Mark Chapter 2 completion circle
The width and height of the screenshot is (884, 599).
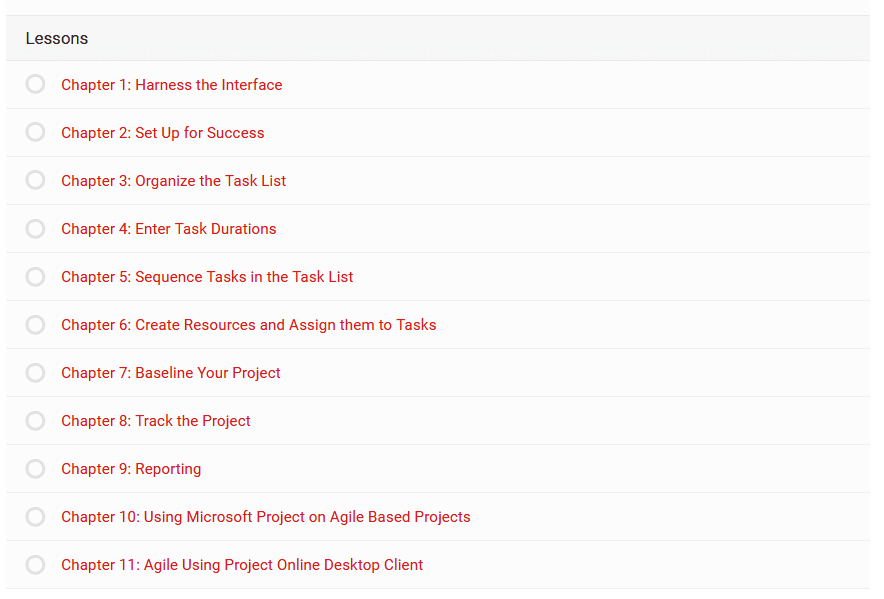35,132
